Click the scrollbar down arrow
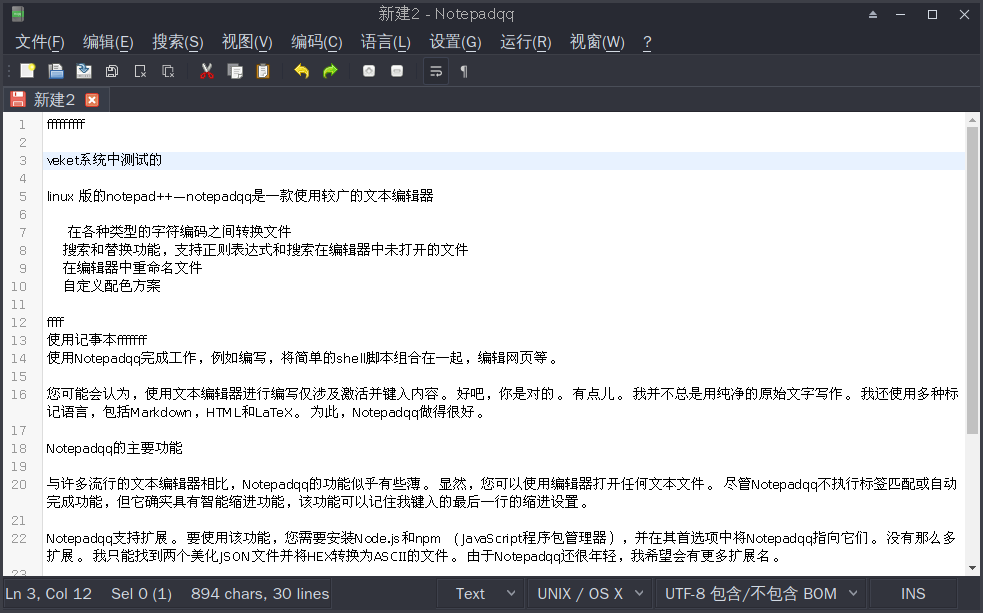The image size is (983, 613). tap(972, 568)
